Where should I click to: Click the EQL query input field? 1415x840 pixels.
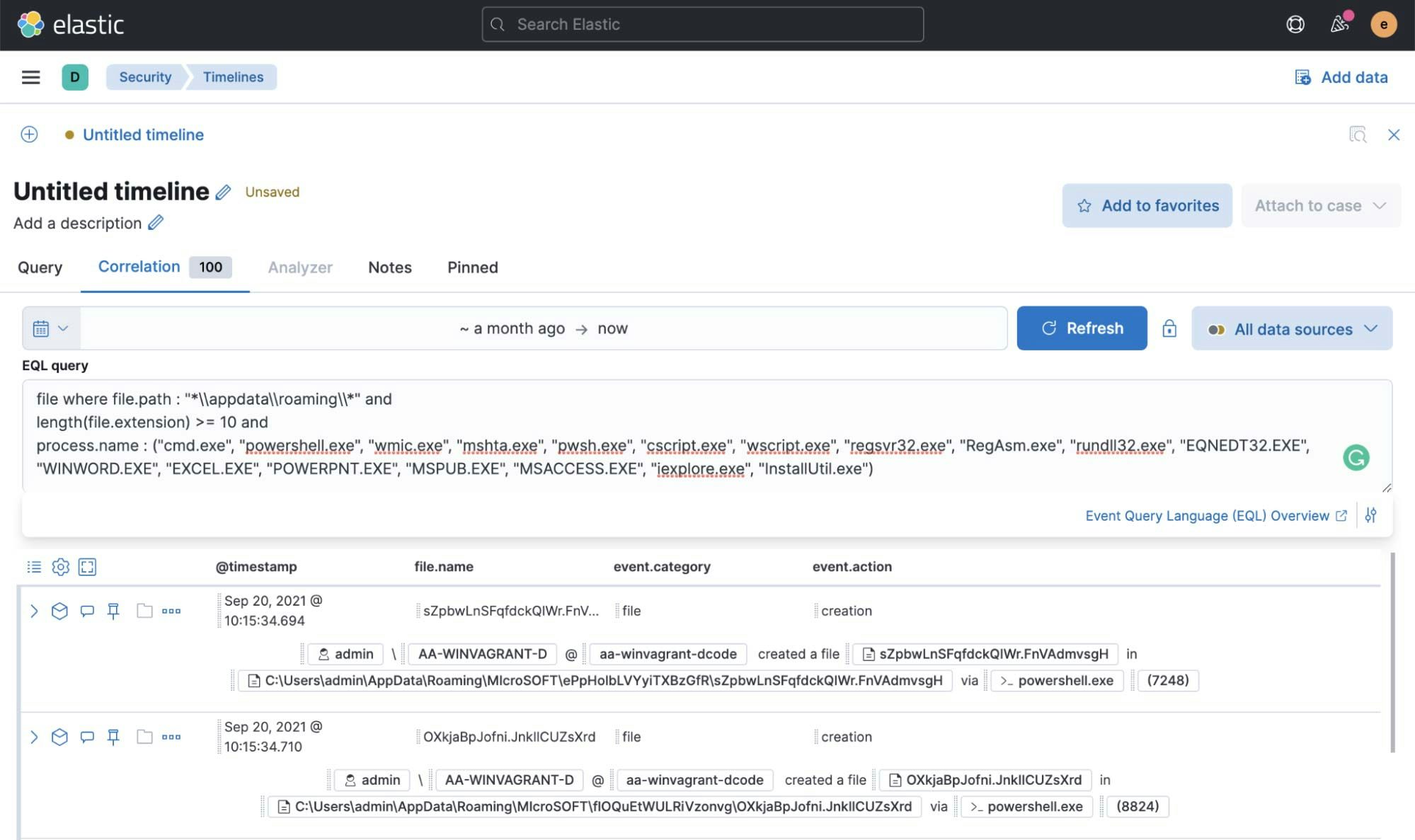click(707, 435)
